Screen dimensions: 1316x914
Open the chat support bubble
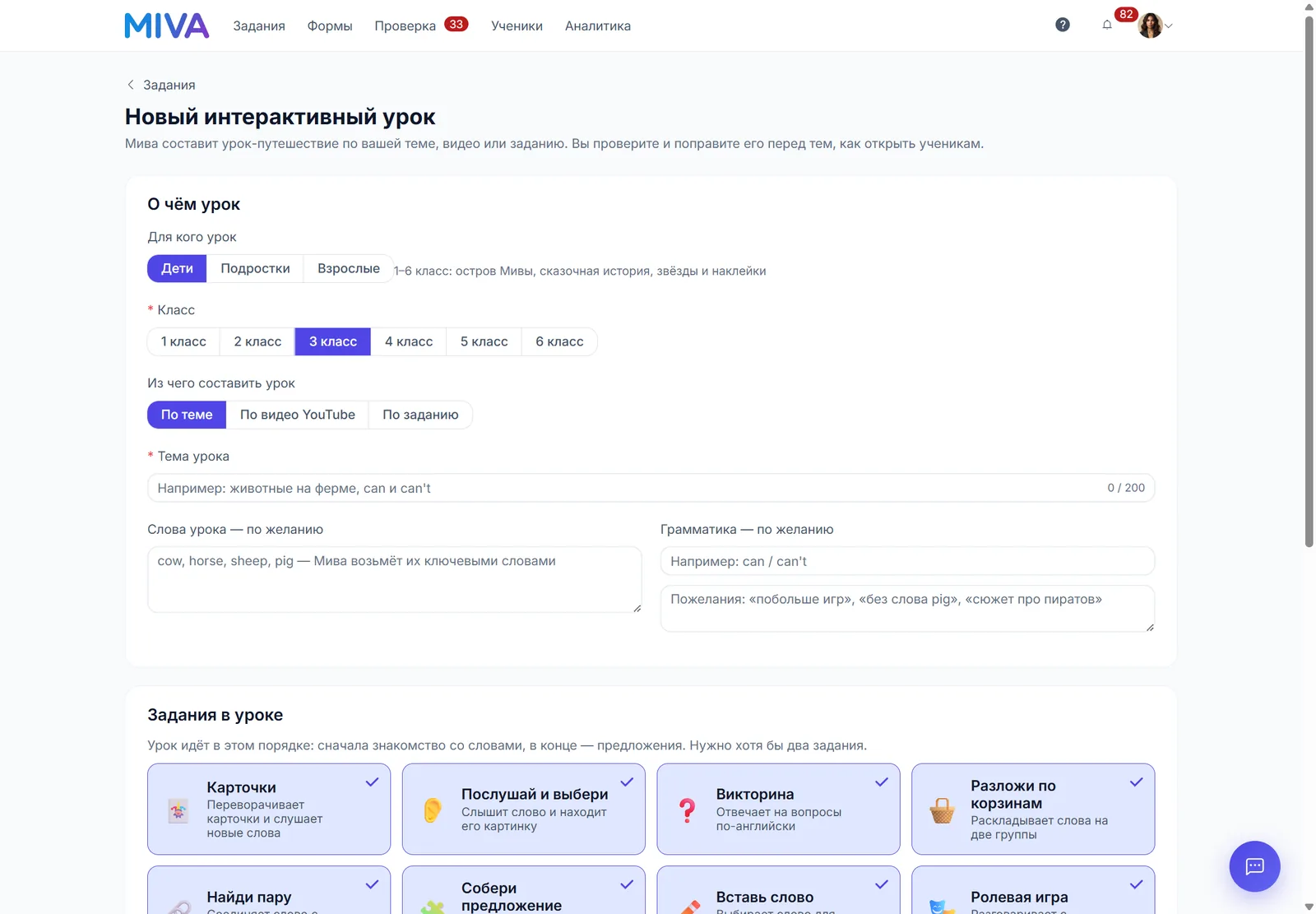point(1254,866)
